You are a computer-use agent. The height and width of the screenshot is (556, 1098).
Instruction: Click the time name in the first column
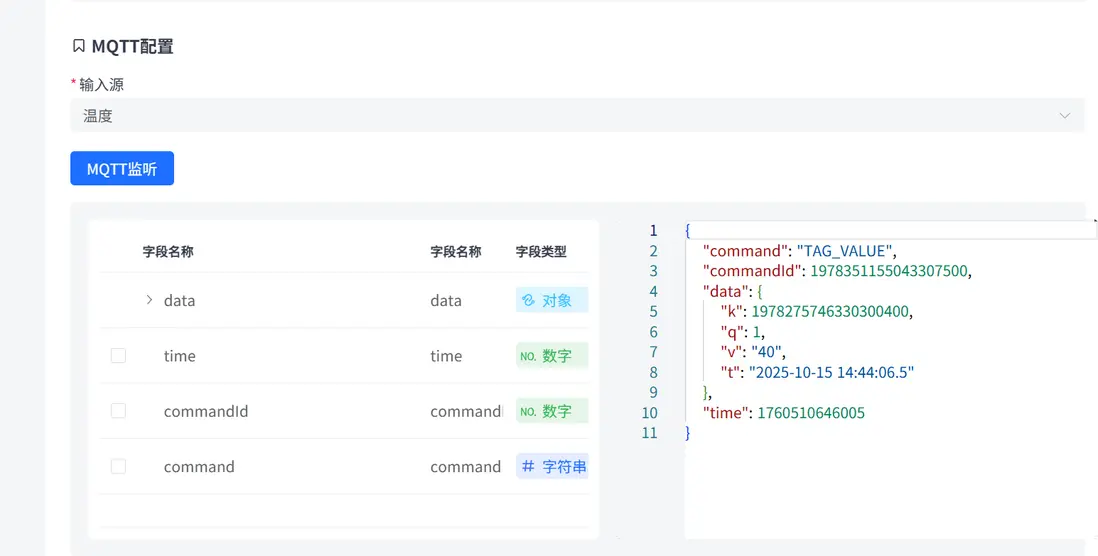tap(179, 356)
